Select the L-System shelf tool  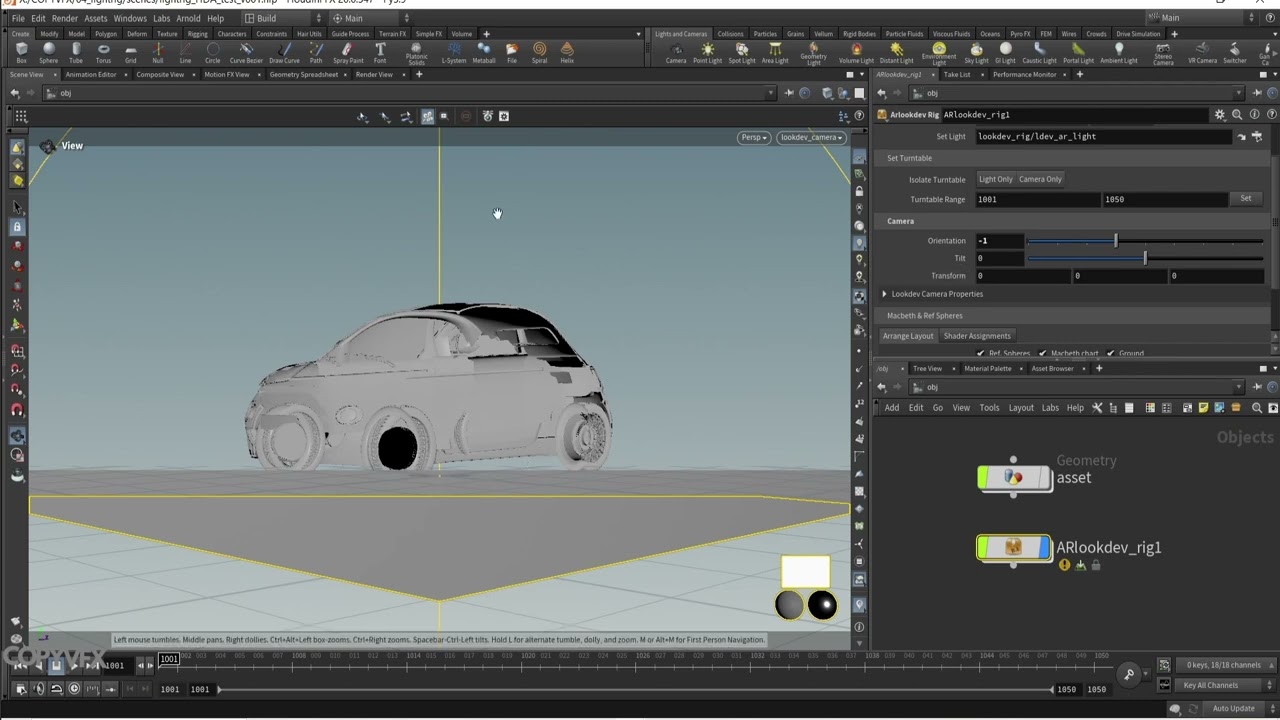(x=454, y=53)
